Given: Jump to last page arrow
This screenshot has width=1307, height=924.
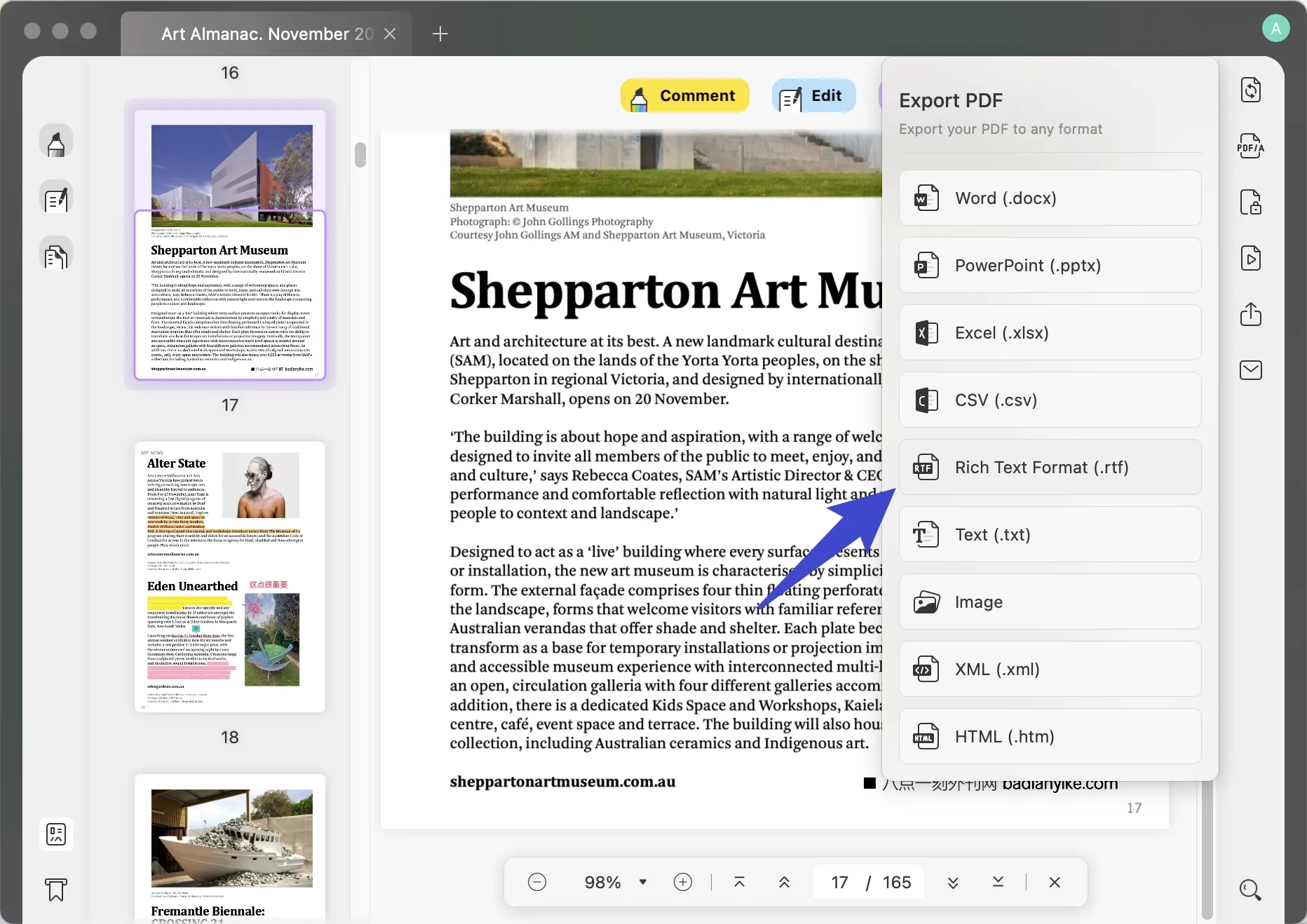Looking at the screenshot, I should coord(998,882).
